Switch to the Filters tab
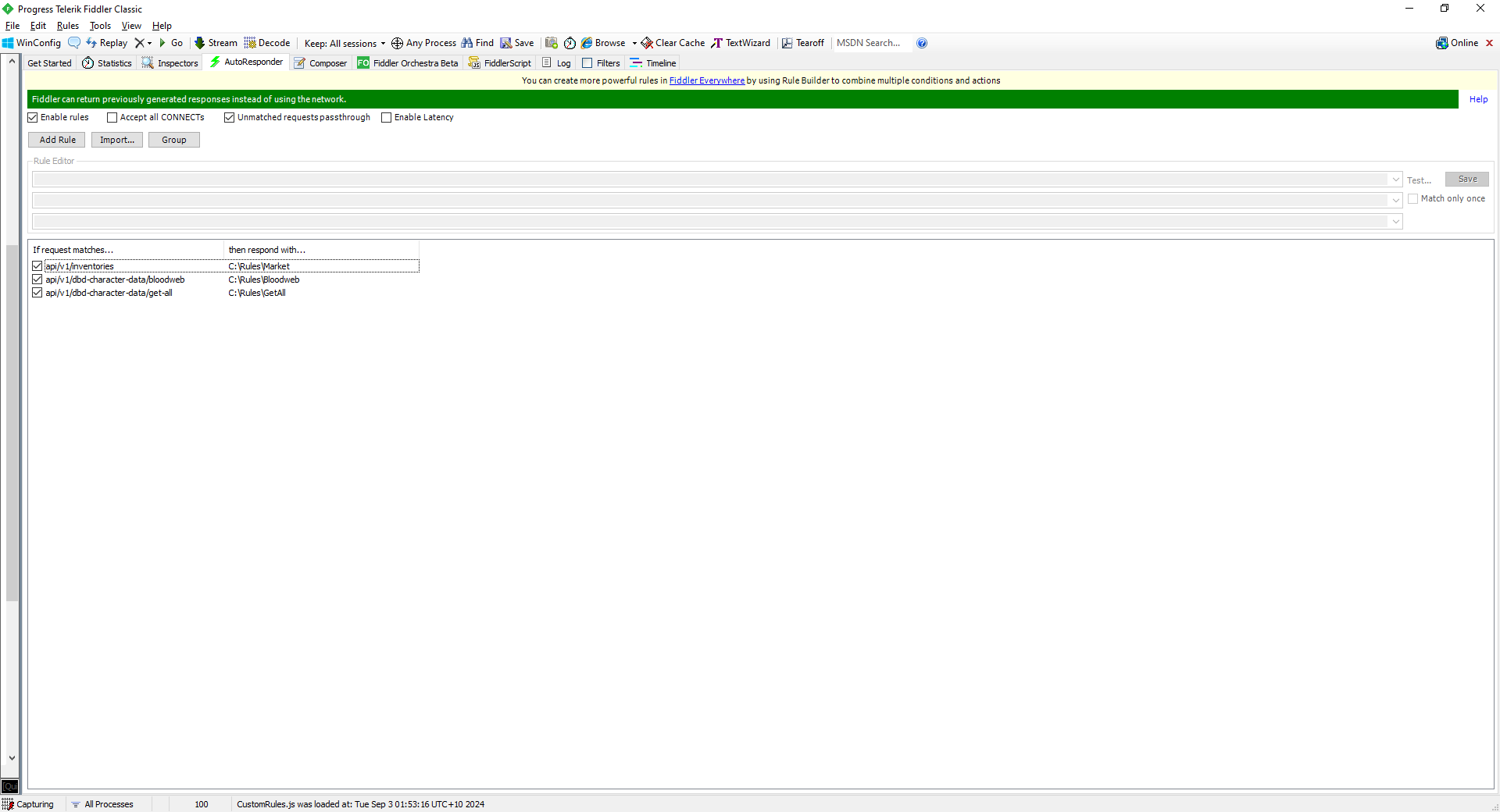The image size is (1500, 812). click(601, 63)
